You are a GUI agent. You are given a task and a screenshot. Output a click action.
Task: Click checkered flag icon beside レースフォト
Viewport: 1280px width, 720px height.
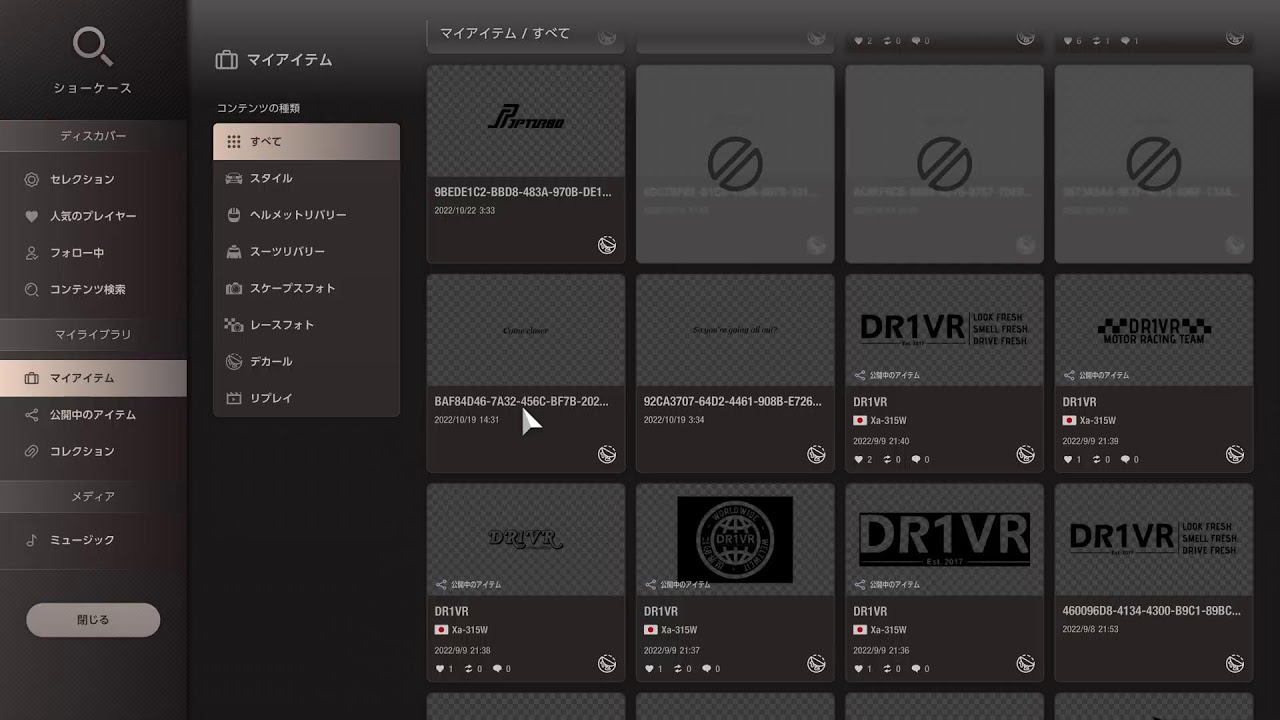pos(234,325)
